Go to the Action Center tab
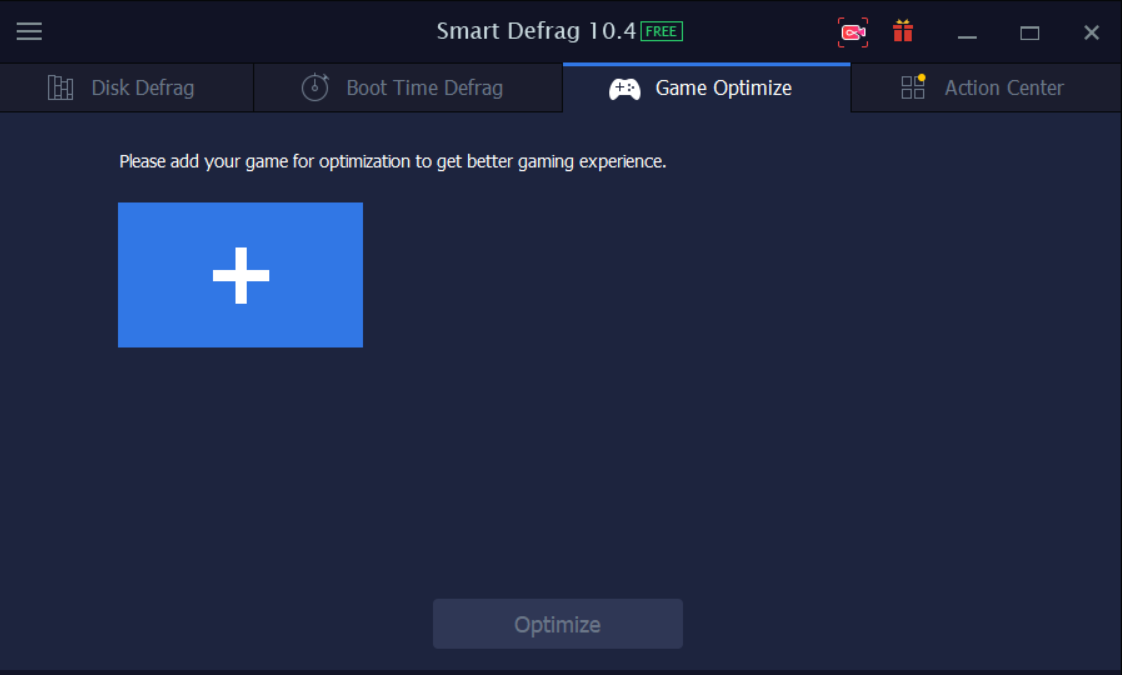Screen dimensions: 1122x675 pyautogui.click(x=986, y=87)
